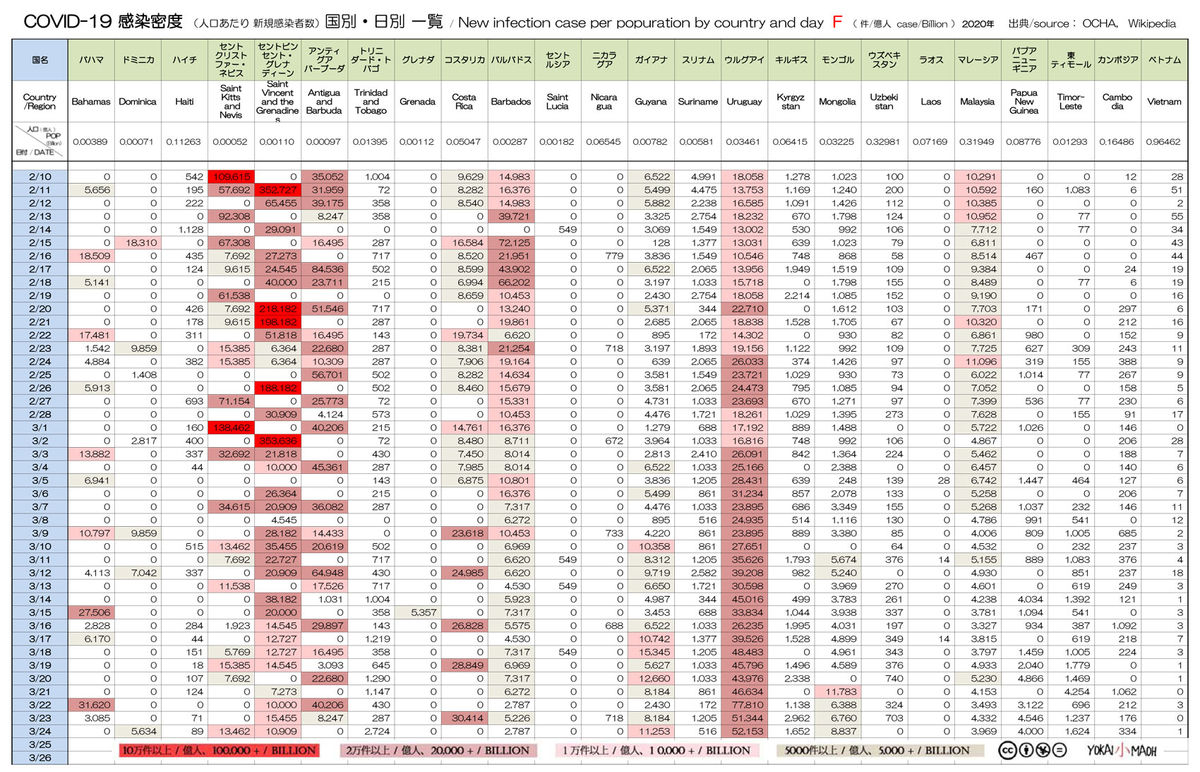Select the Guyana column header
The width and height of the screenshot is (1200, 772).
[x=650, y=102]
